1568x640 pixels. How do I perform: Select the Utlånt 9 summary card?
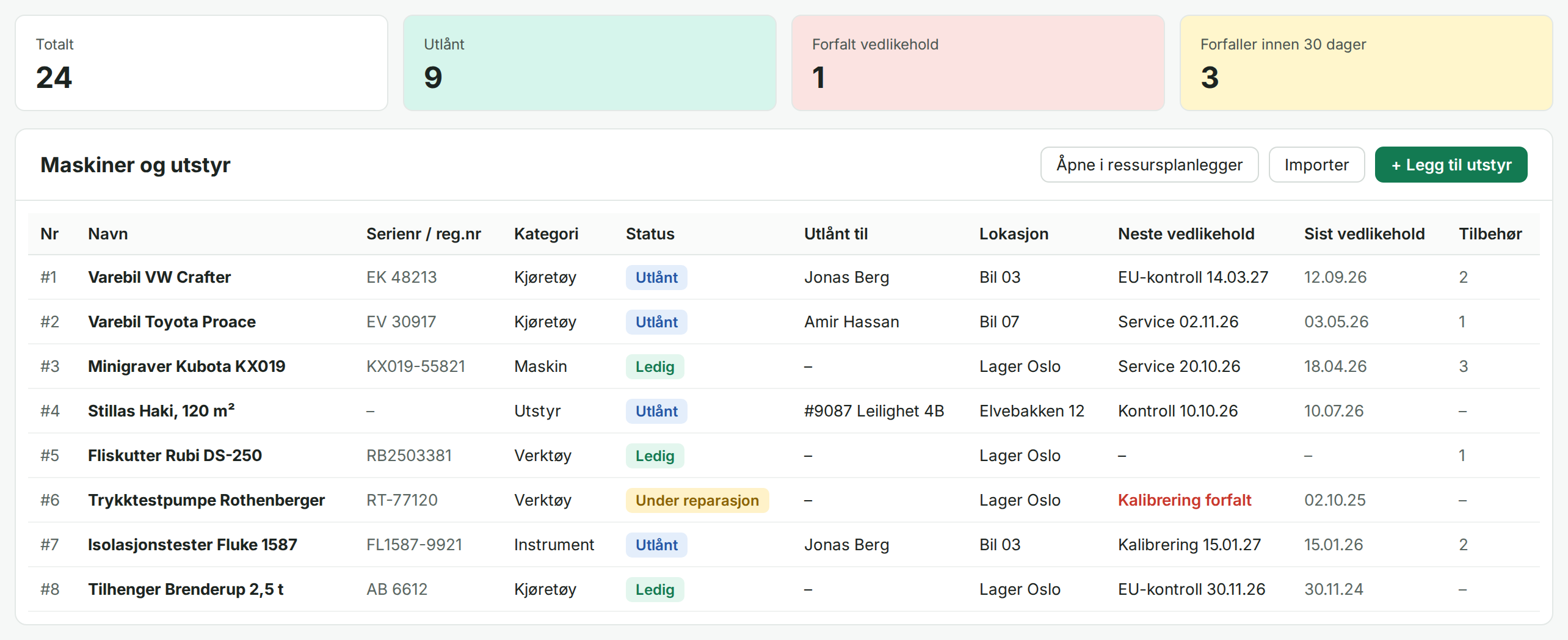click(590, 63)
